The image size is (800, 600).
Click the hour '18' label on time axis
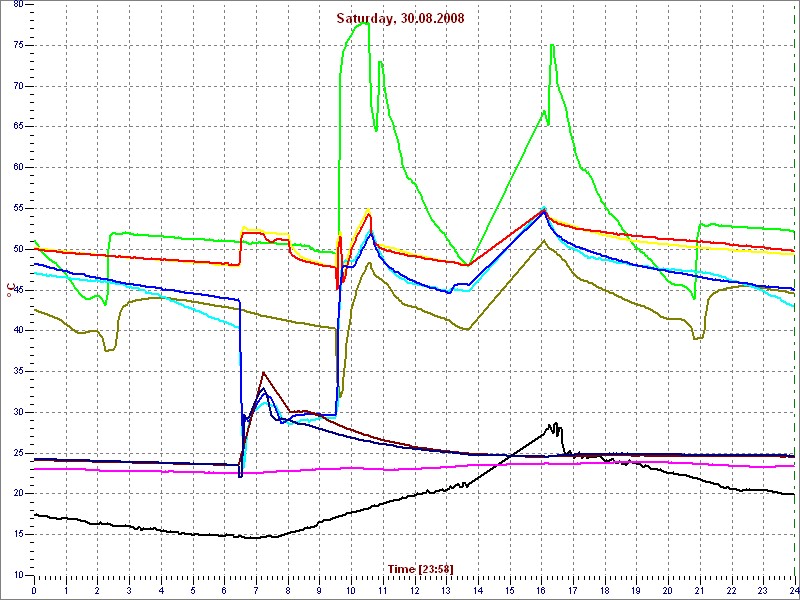pyautogui.click(x=605, y=591)
